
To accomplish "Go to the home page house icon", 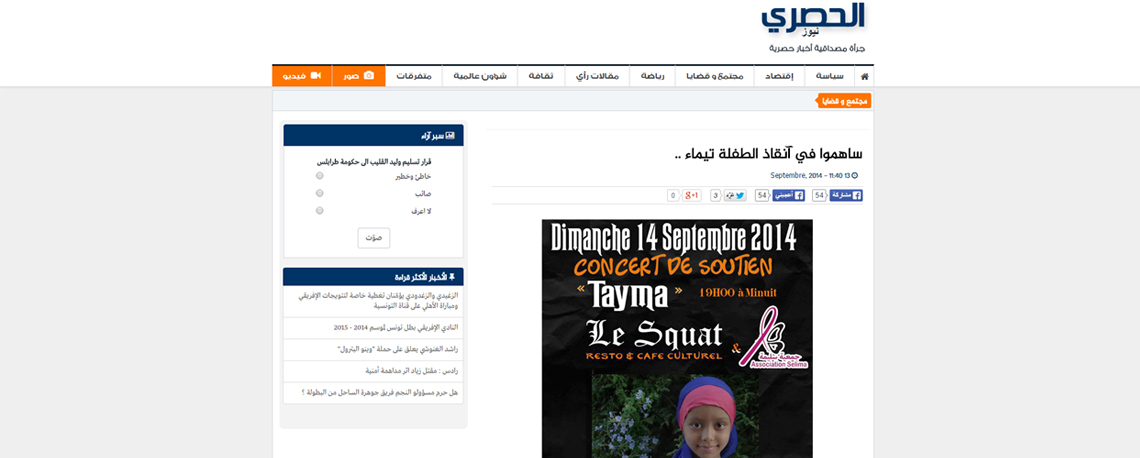I will pos(864,76).
